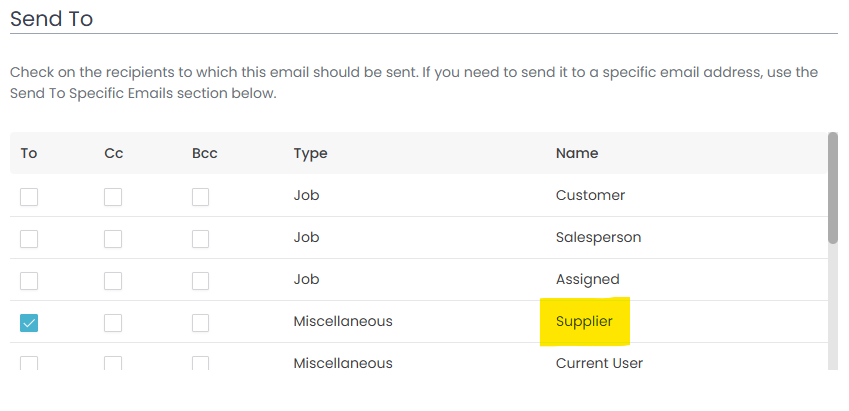Tick the Bcc checkbox for Salesperson
Image resolution: width=849 pixels, height=411 pixels.
click(201, 239)
